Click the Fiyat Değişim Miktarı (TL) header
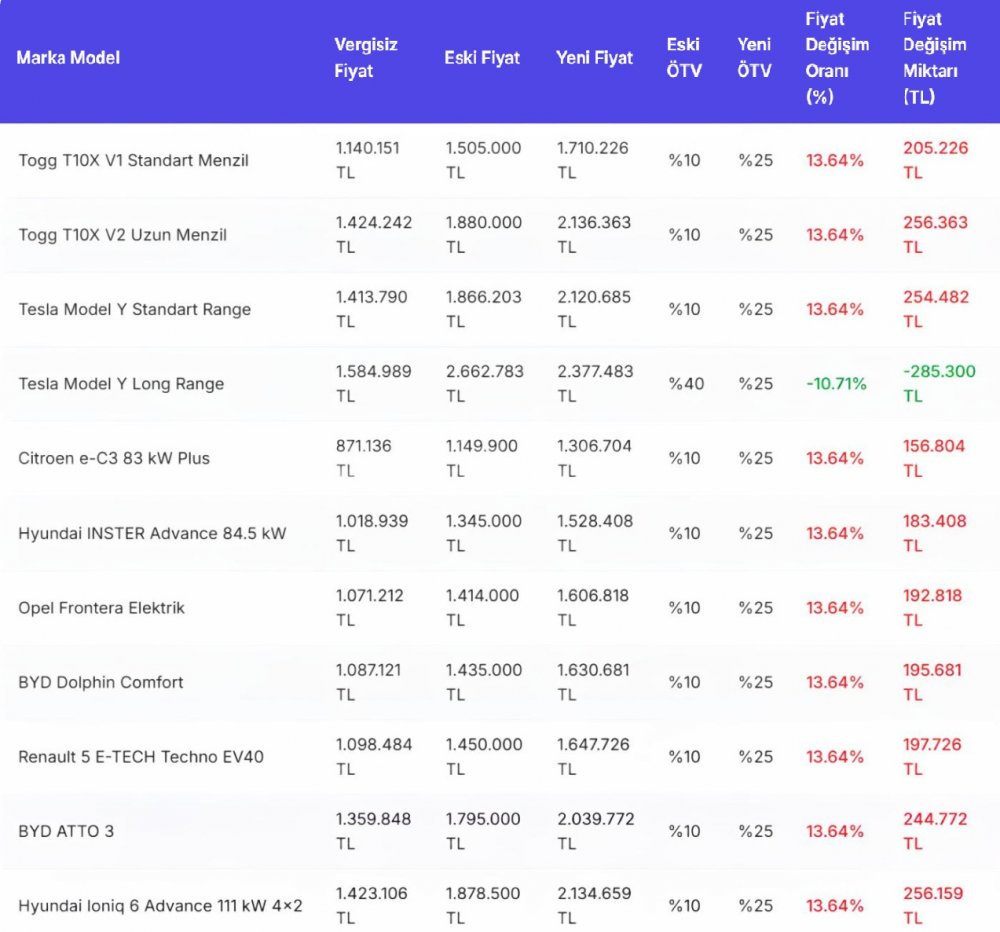Viewport: 1000px width, 932px height. pos(934,58)
